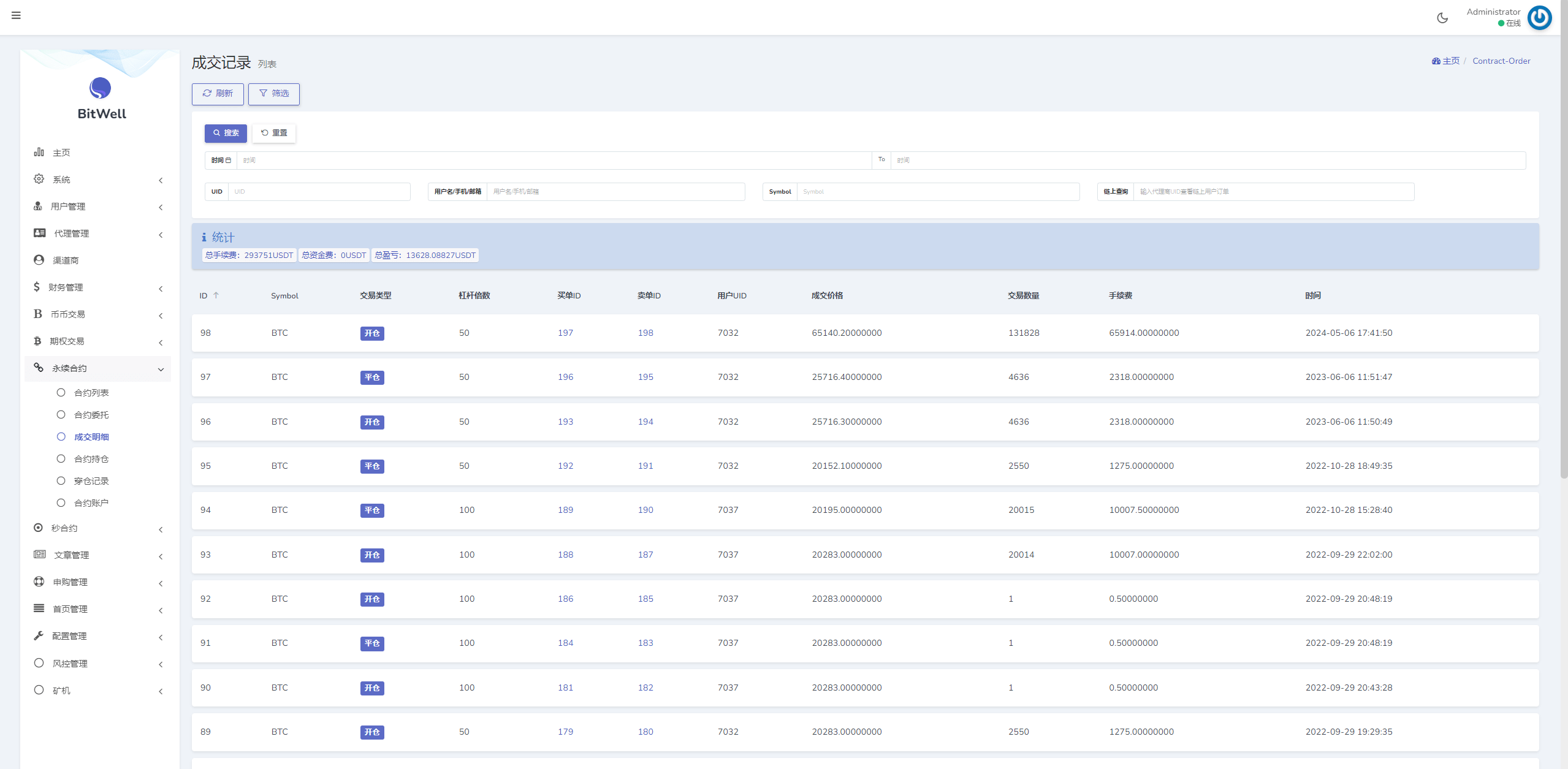Click the 系统 gear icon
This screenshot has height=769, width=1568.
[x=39, y=179]
